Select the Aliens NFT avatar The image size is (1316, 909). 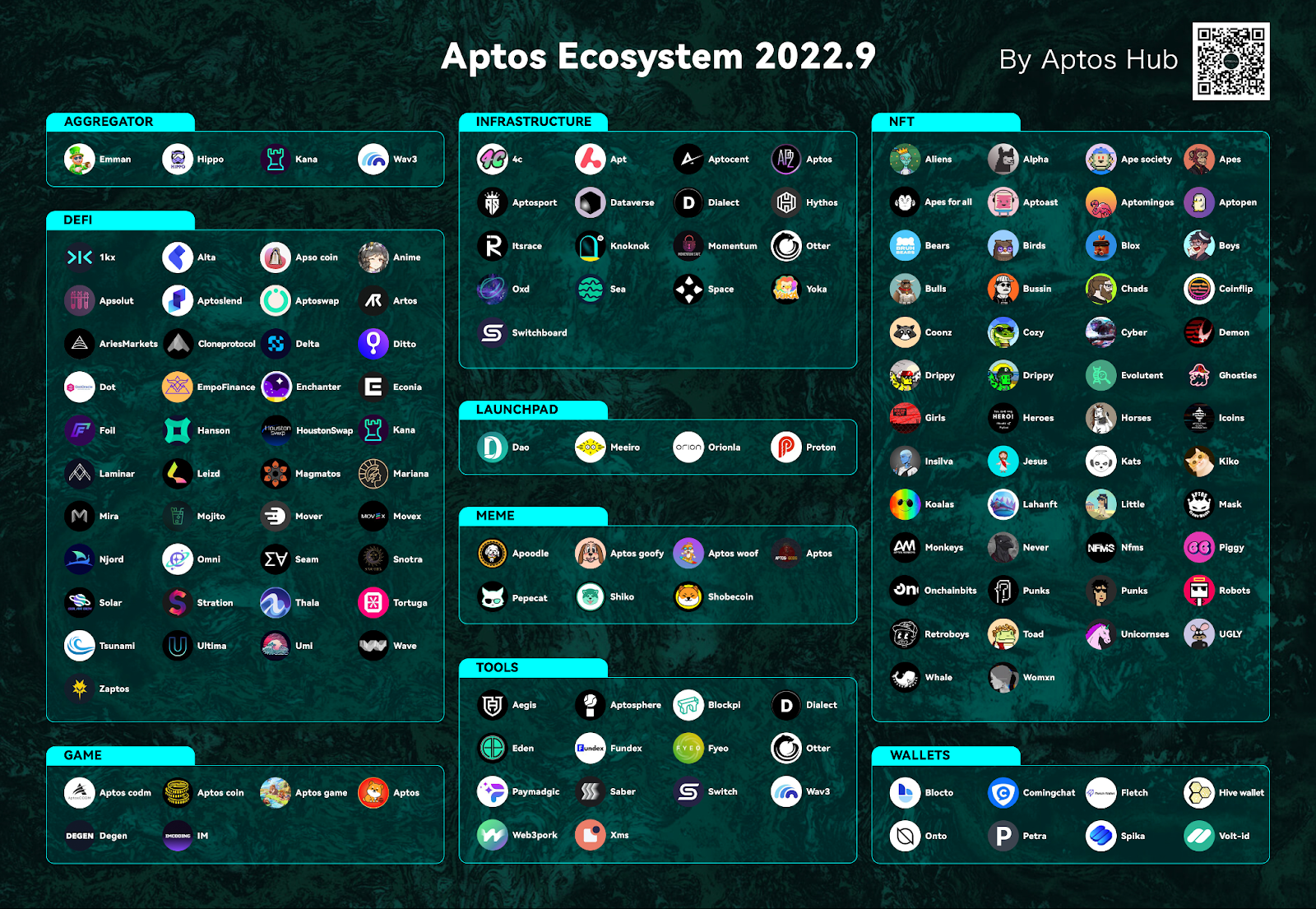[906, 160]
